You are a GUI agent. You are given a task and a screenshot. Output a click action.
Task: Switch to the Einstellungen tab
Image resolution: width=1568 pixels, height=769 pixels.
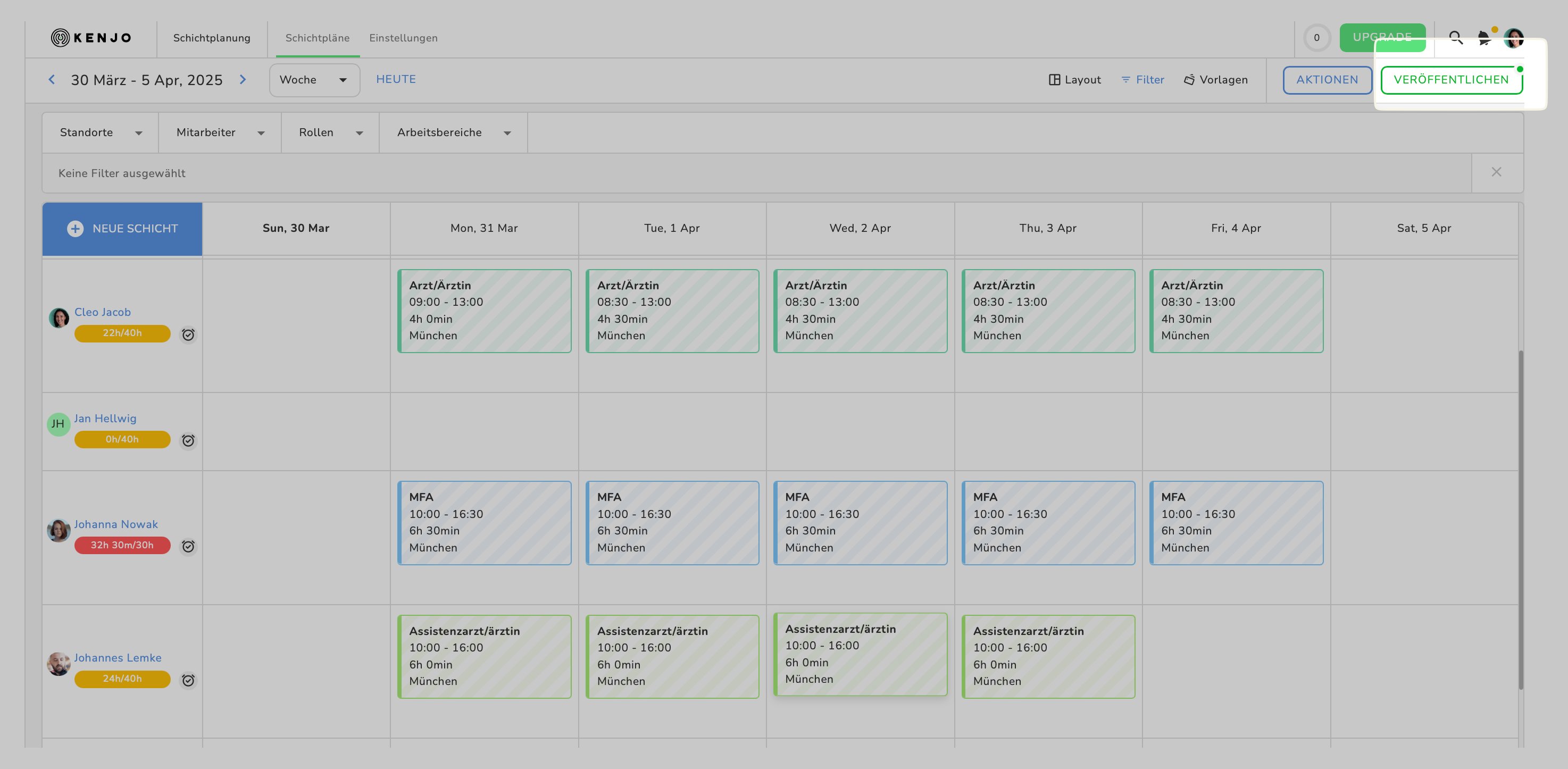tap(403, 38)
